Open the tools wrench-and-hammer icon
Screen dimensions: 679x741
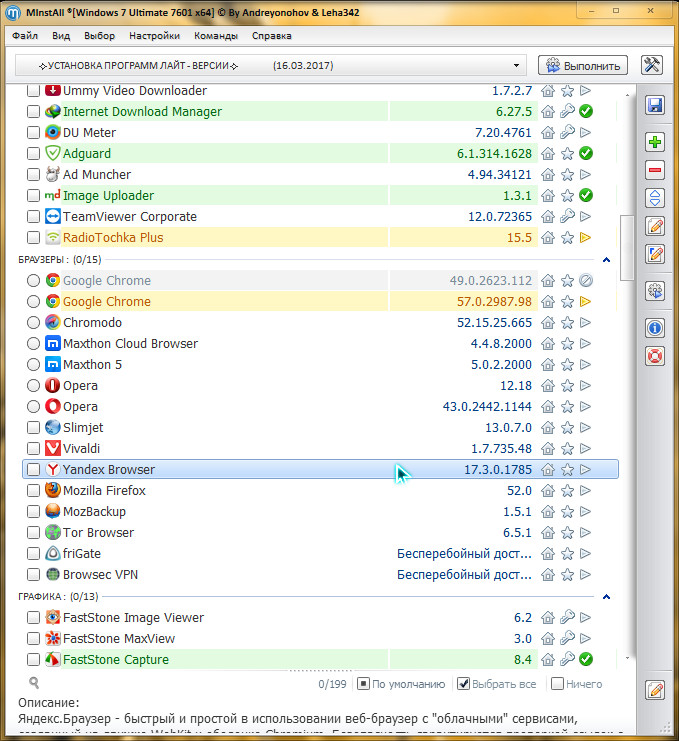[652, 65]
